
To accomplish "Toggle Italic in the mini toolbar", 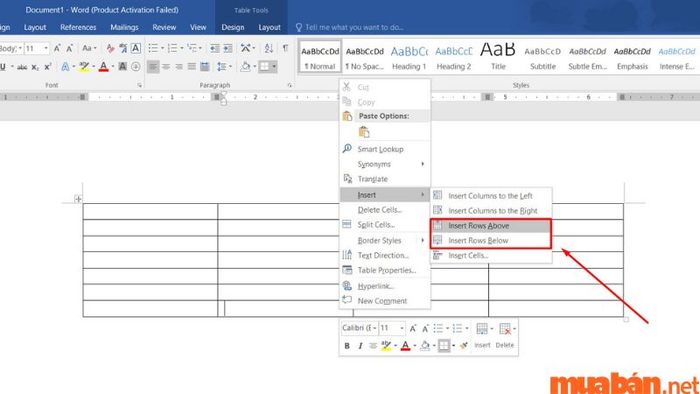I will 360,345.
